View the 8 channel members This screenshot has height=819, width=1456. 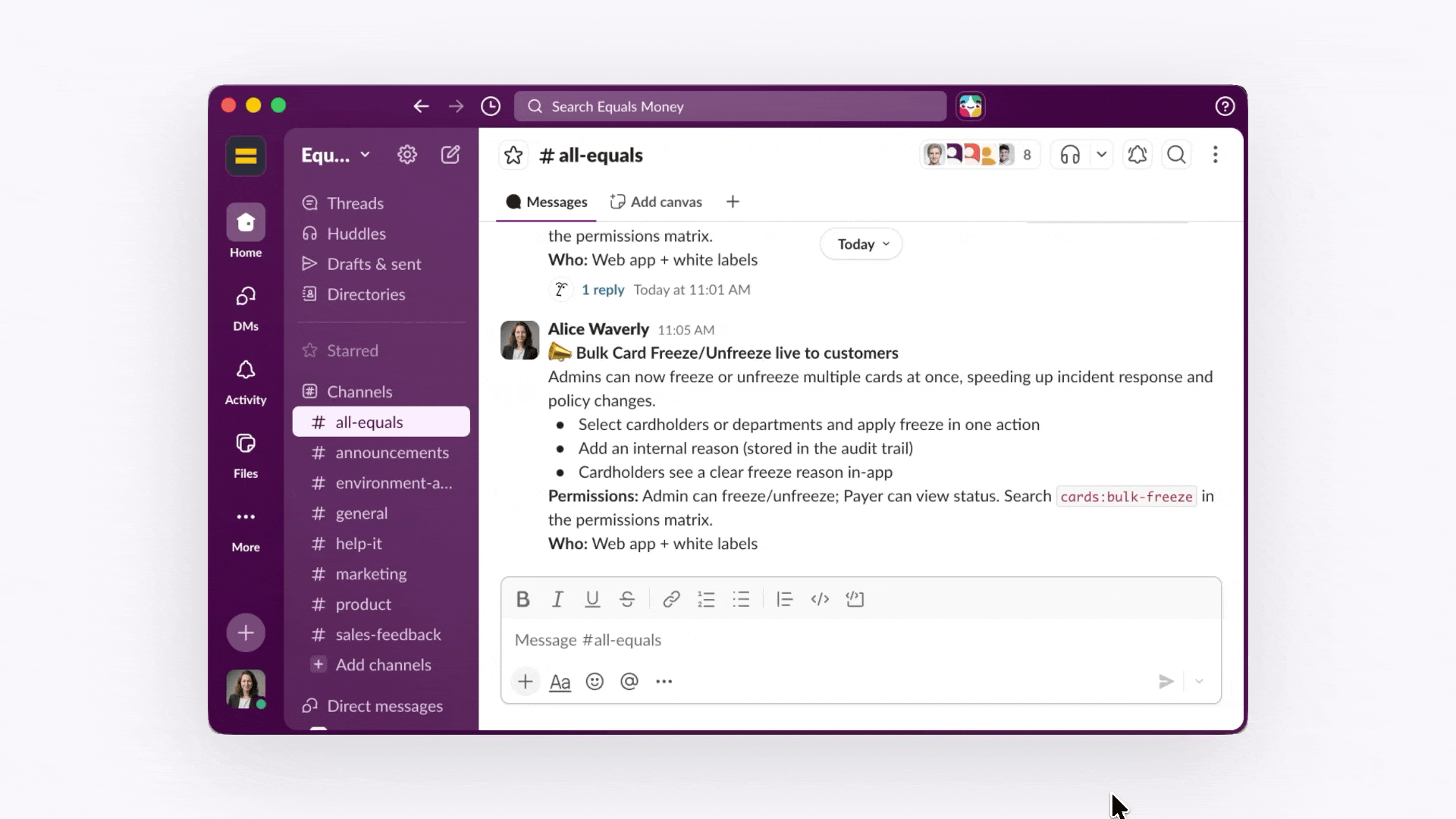pos(979,155)
